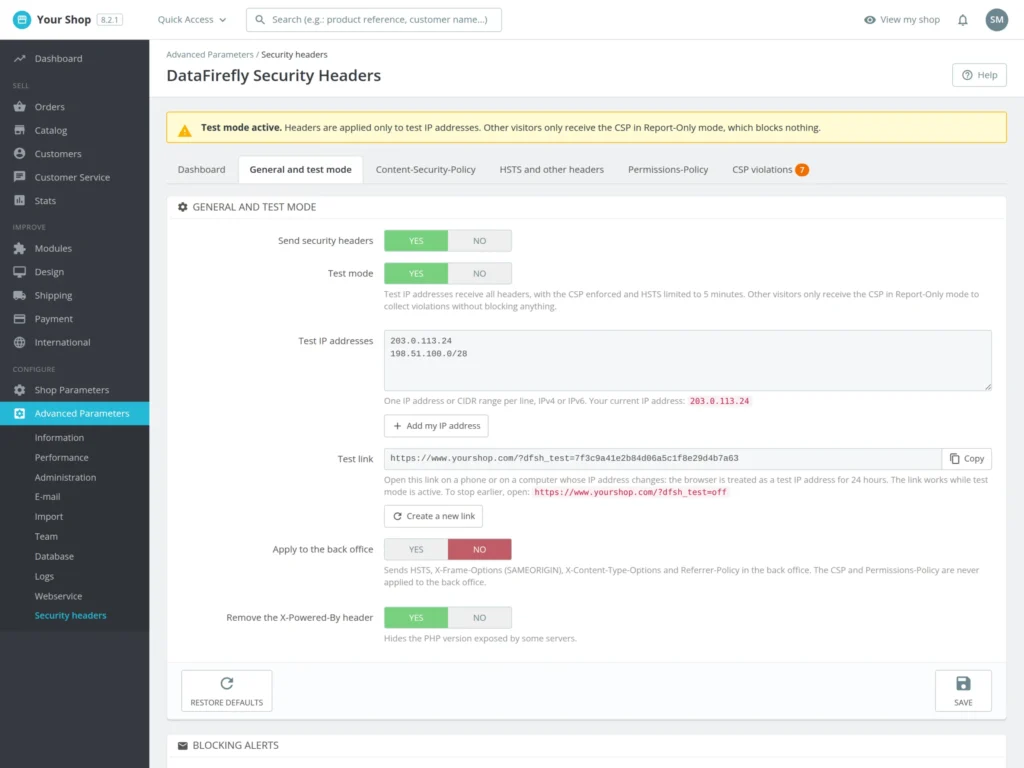
Task: Open the Permissions-Policy tab
Action: [667, 170]
